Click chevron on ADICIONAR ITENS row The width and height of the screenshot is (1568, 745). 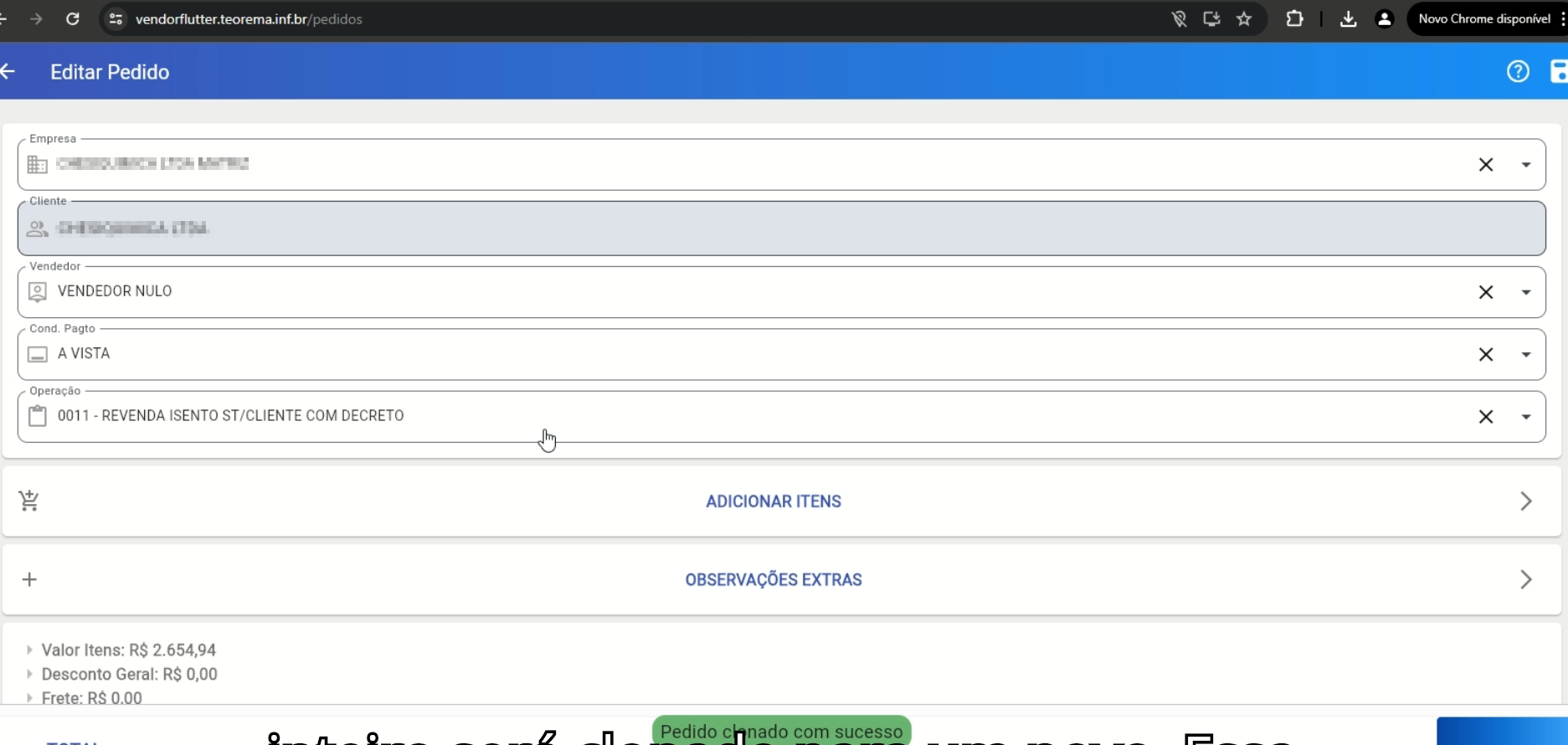point(1526,501)
